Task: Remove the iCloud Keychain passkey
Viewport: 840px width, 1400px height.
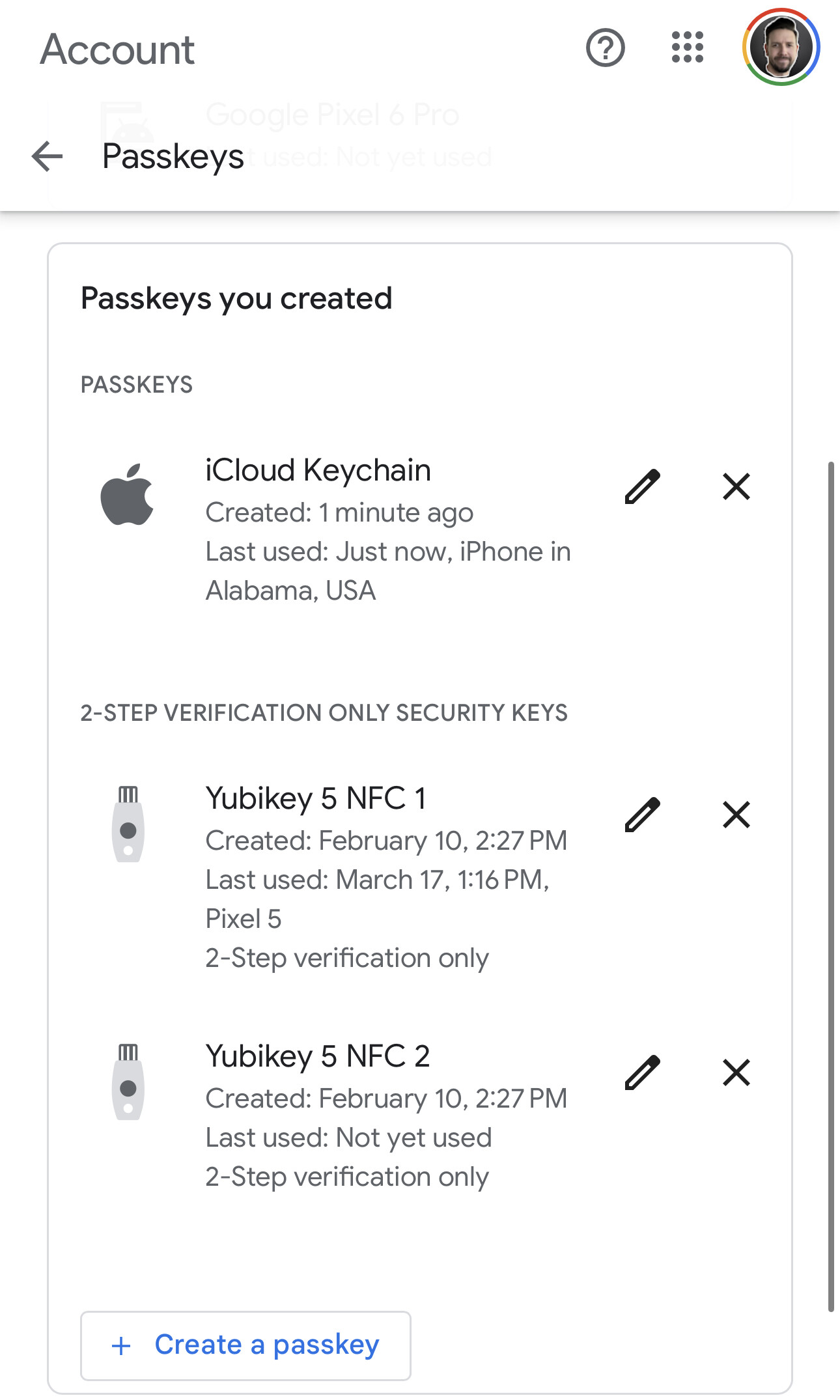Action: (x=736, y=486)
